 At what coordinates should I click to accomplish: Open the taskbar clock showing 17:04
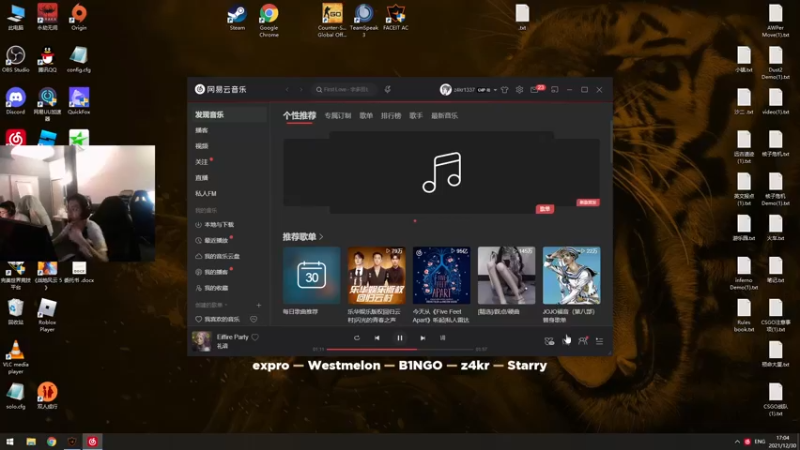[782, 442]
